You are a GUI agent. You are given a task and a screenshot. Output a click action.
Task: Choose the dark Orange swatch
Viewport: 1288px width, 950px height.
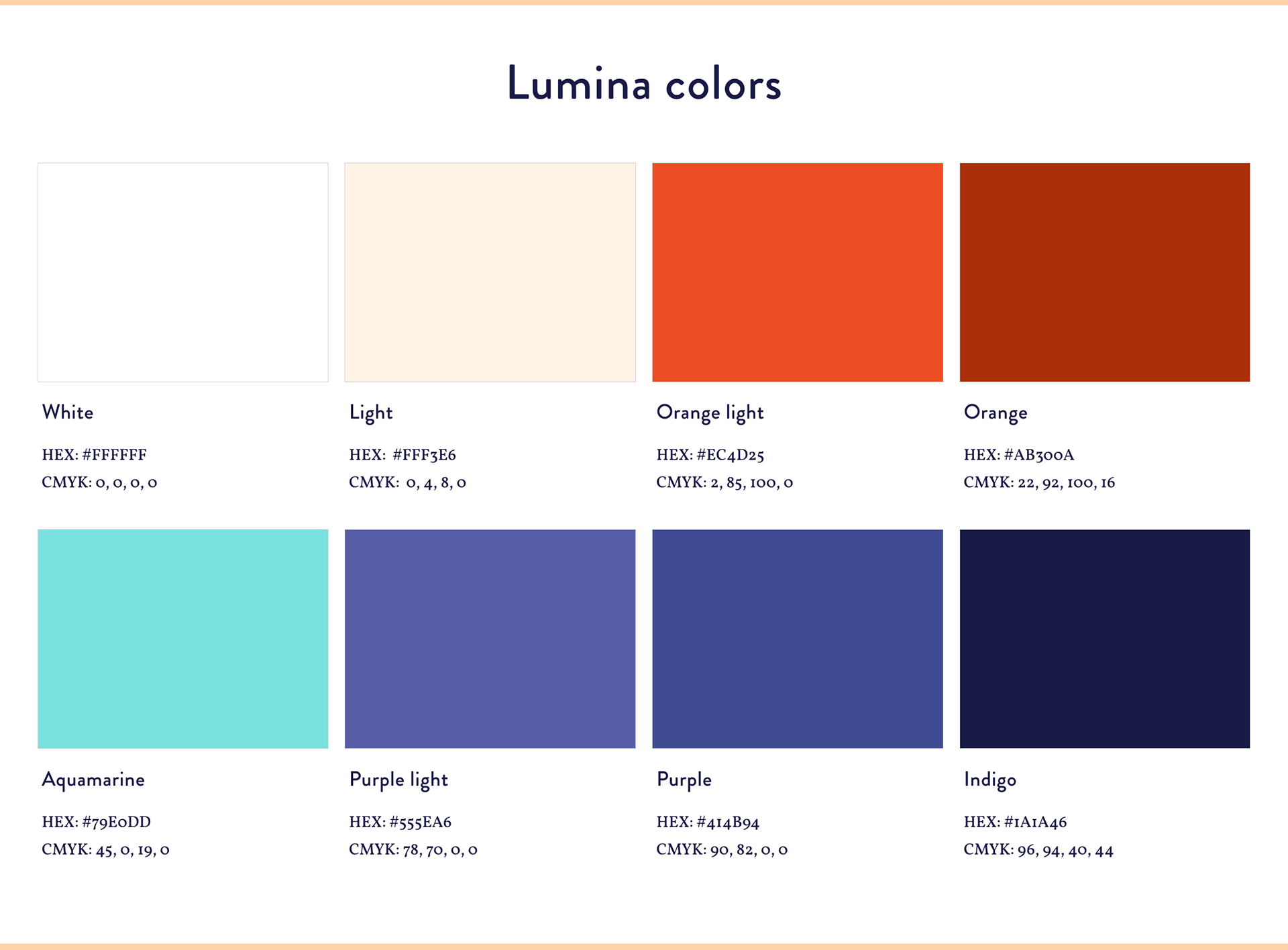pos(1105,272)
